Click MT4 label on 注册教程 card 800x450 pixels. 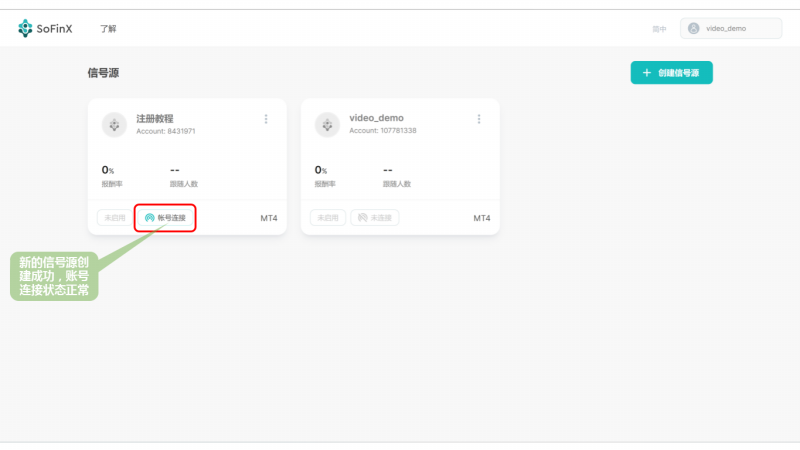[269, 217]
